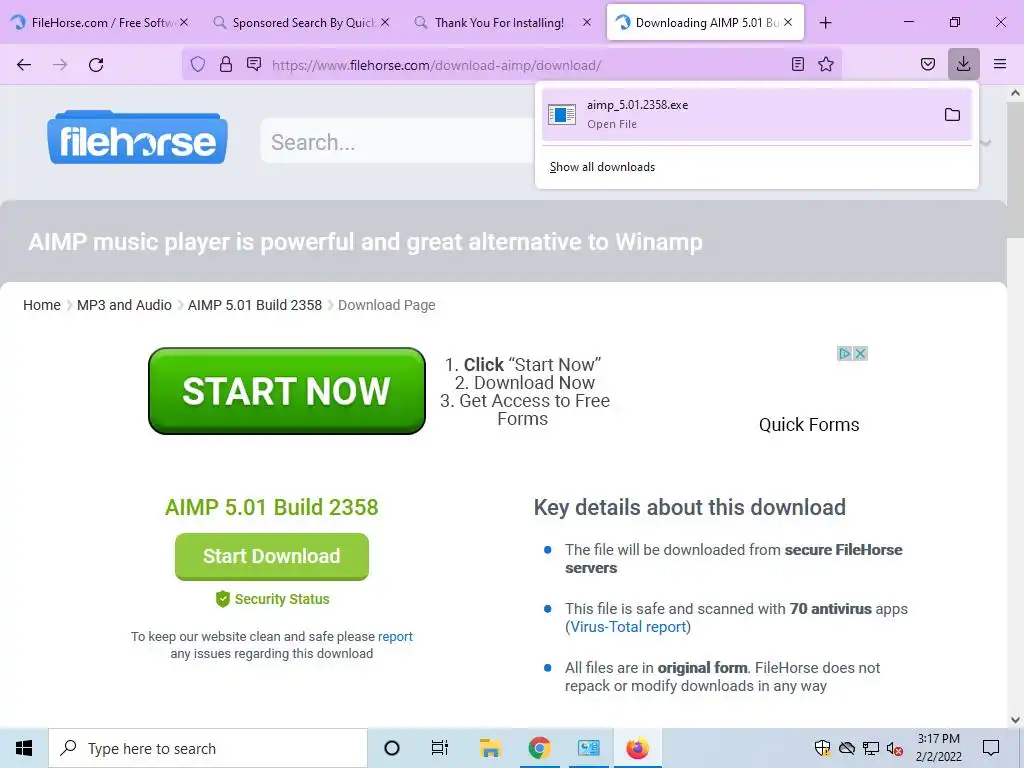The width and height of the screenshot is (1024, 768).
Task: Bookmark this page with the star
Action: point(826,64)
